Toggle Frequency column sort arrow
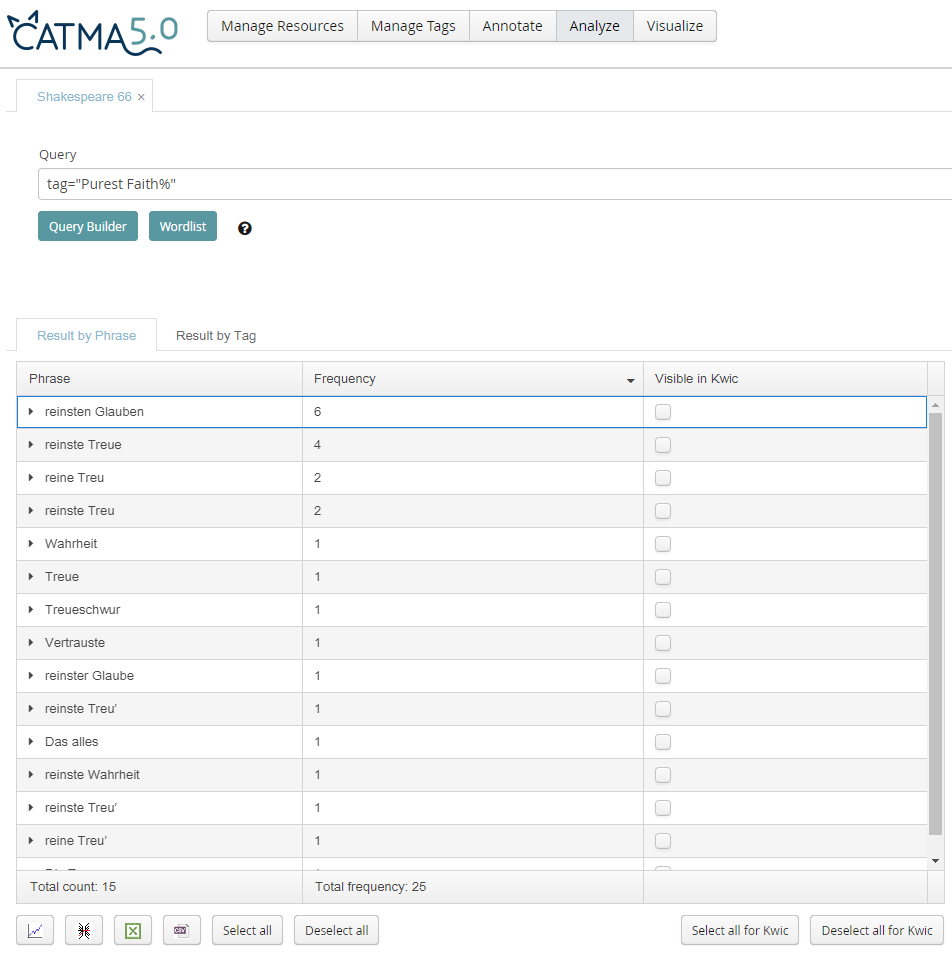The width and height of the screenshot is (952, 956). (x=630, y=380)
